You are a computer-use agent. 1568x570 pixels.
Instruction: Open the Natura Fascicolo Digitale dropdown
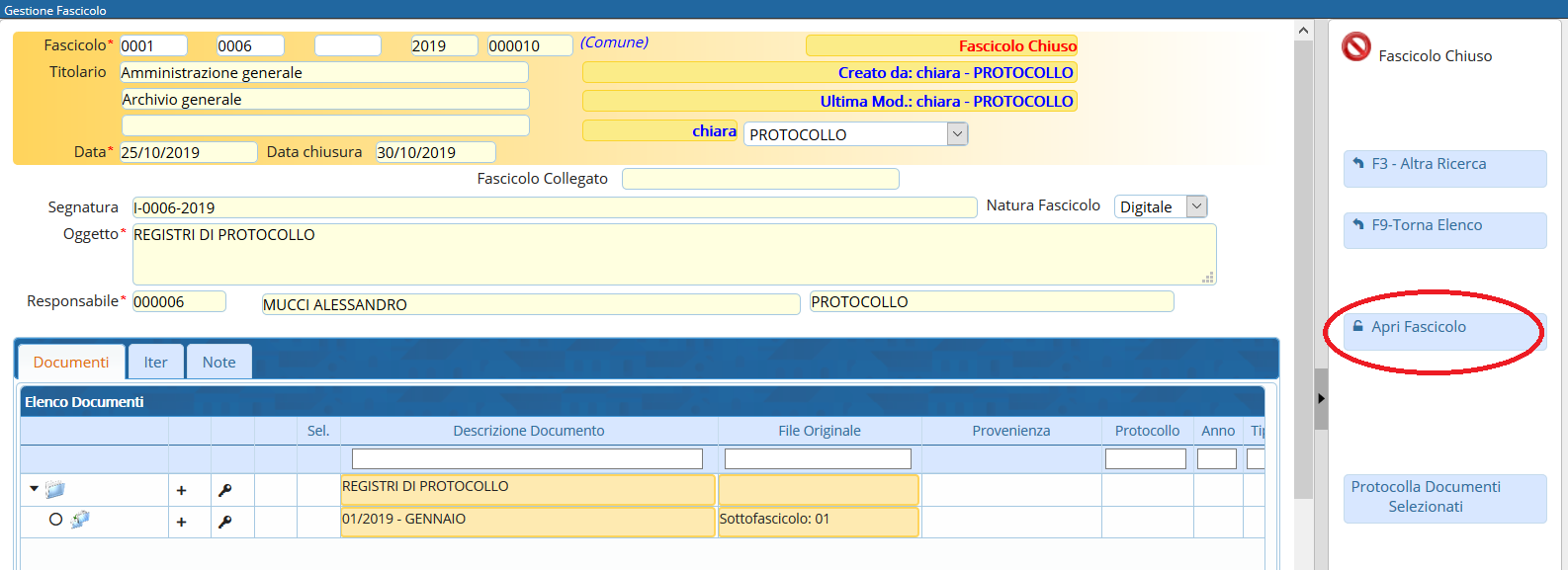coord(1196,206)
